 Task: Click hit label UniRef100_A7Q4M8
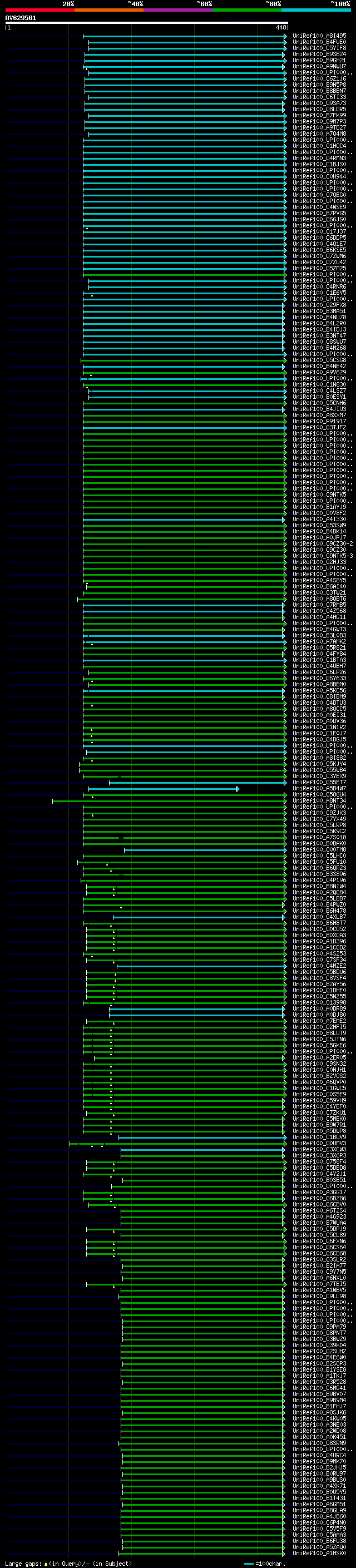319,133
